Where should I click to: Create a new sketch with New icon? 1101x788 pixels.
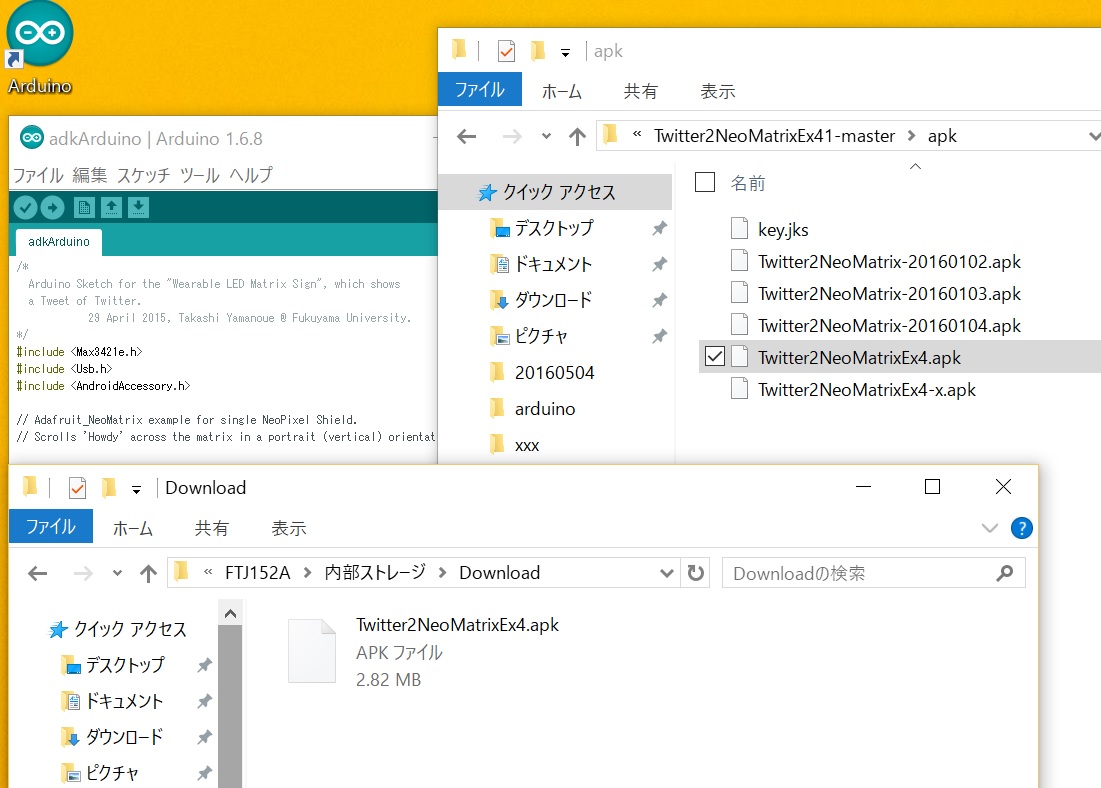(85, 207)
